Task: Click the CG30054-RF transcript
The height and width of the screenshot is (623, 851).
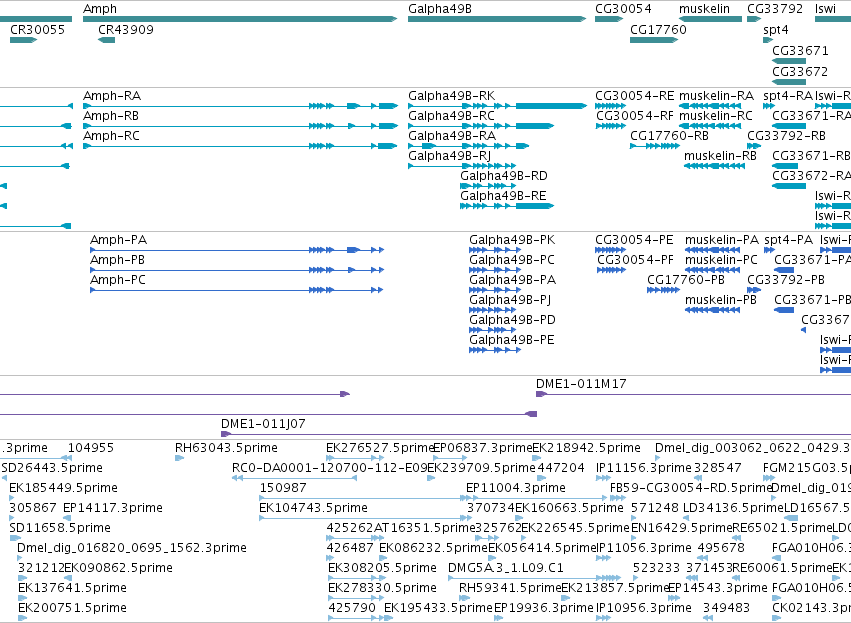Action: (611, 126)
